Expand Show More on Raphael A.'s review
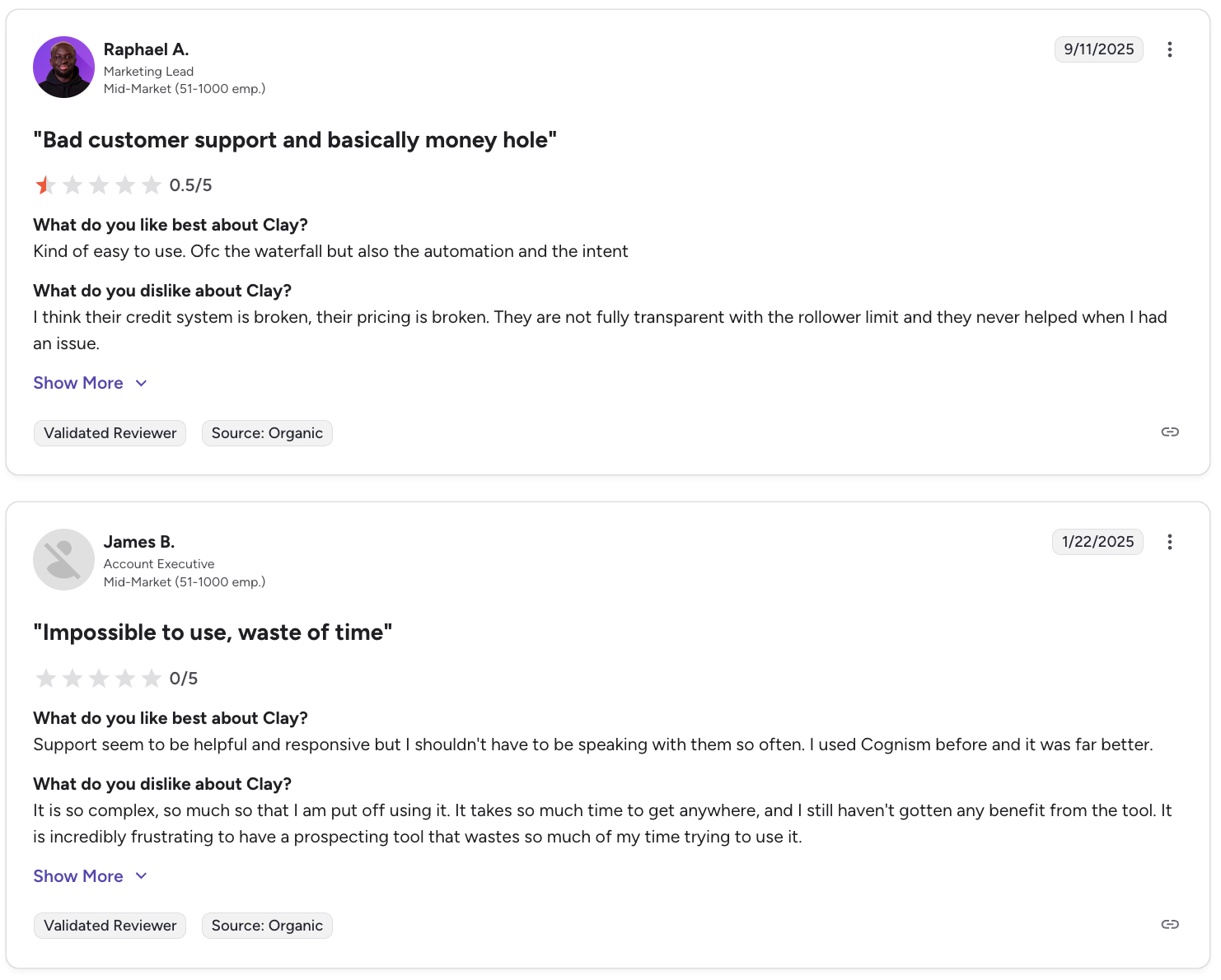Viewport: 1221px width, 980px height. pos(78,383)
